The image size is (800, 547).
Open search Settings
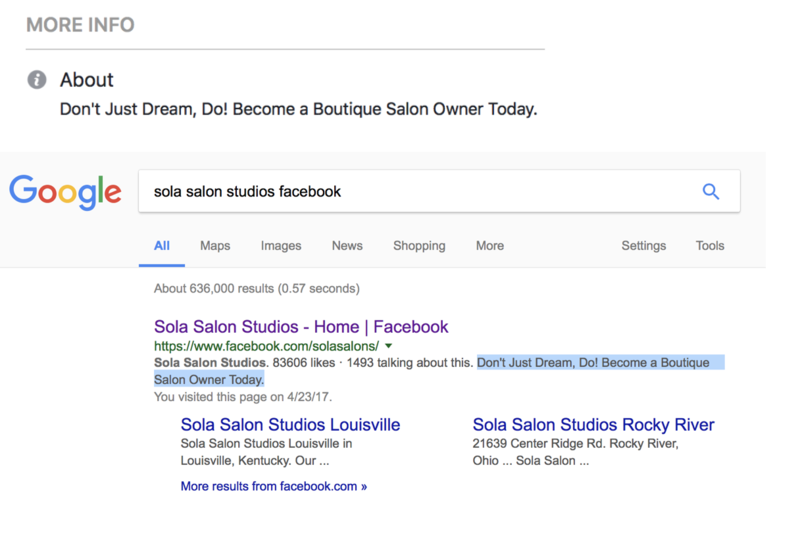click(643, 246)
